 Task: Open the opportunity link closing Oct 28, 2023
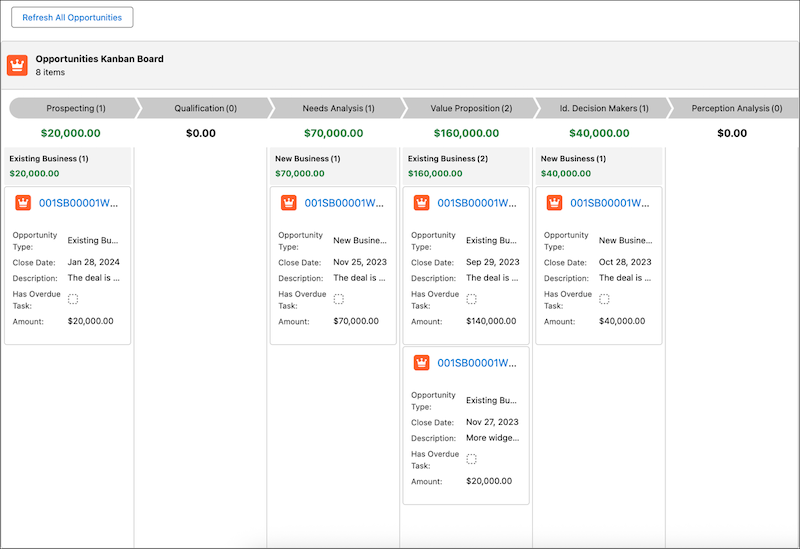[610, 203]
